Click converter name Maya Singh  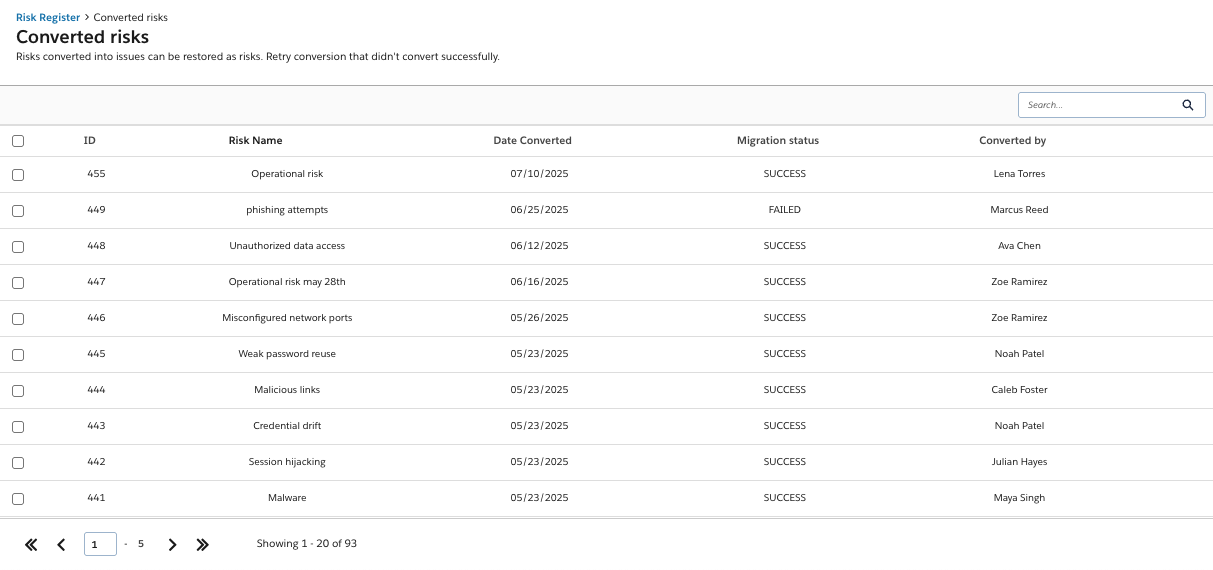(1019, 498)
